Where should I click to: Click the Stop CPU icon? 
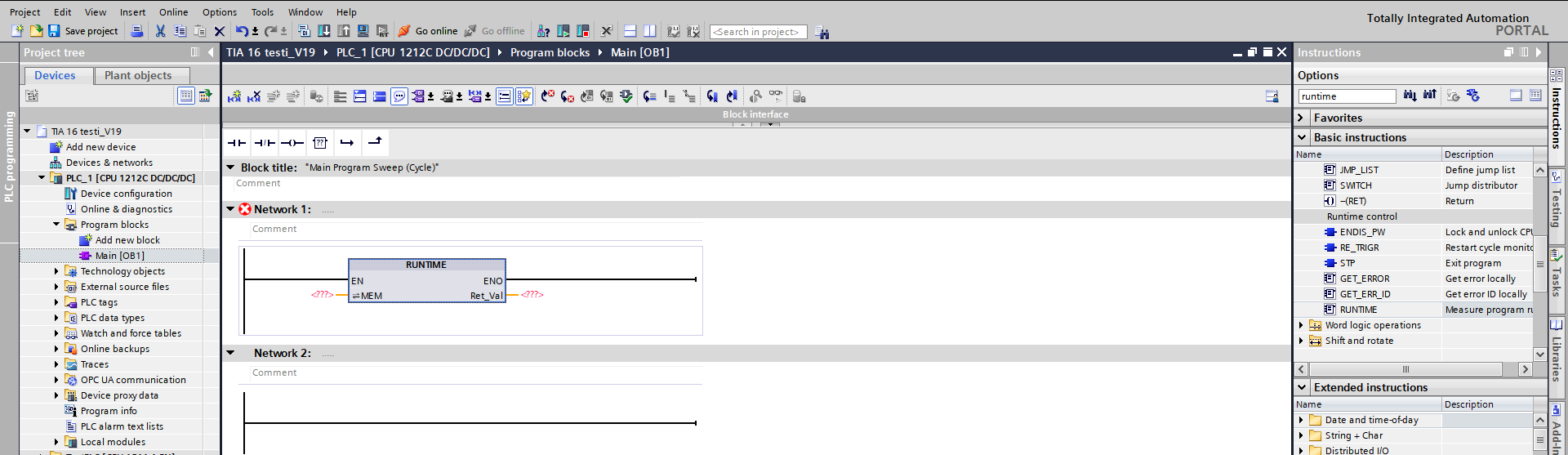click(x=582, y=31)
